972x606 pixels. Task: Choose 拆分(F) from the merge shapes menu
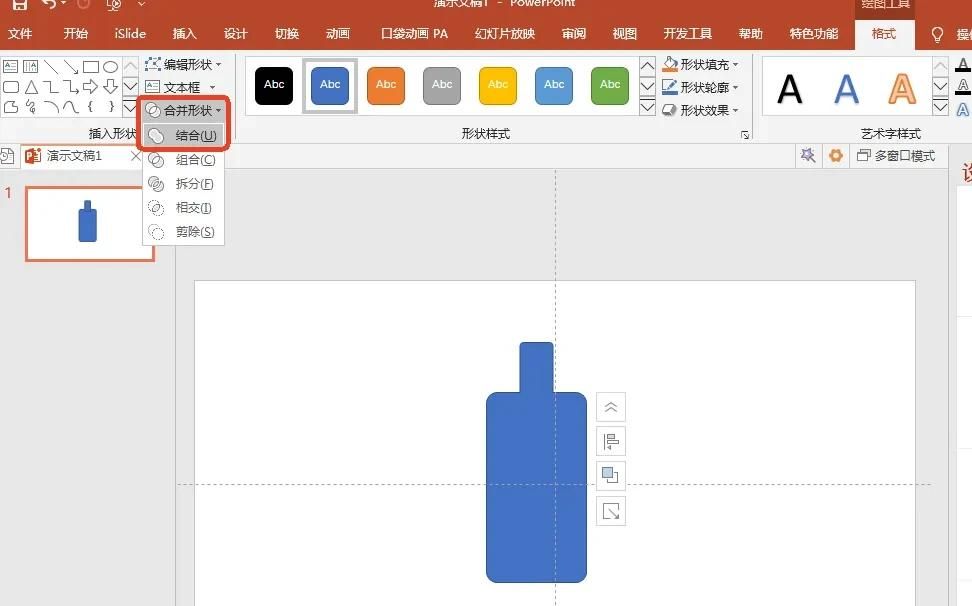tap(186, 183)
